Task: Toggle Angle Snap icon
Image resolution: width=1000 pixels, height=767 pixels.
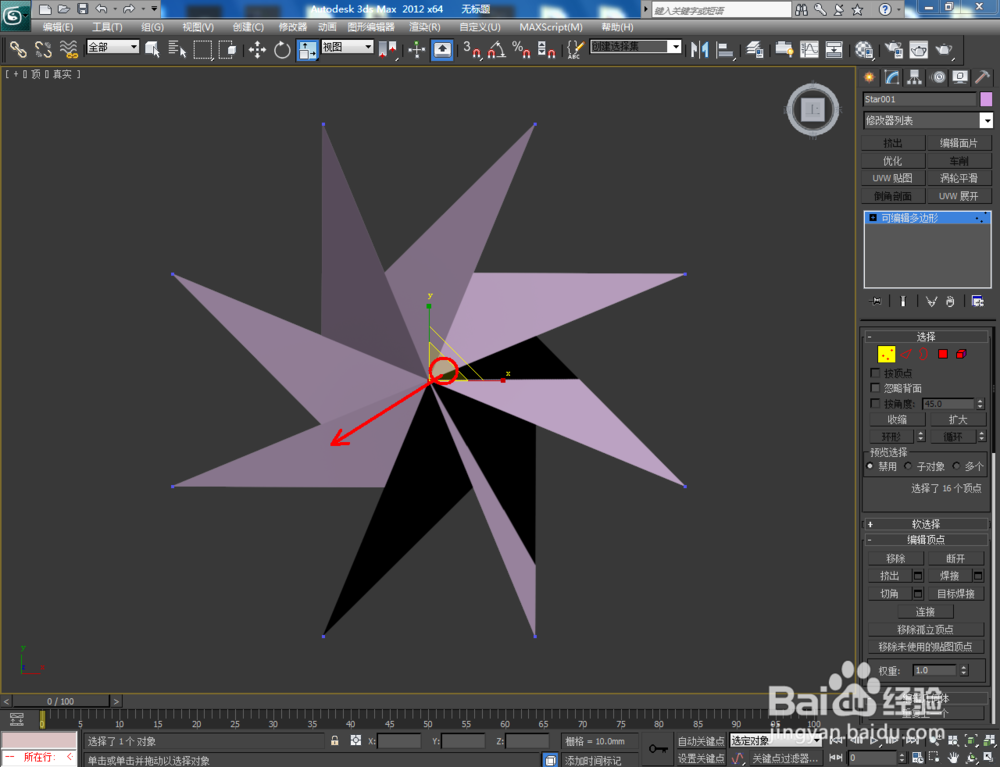Action: [x=497, y=49]
